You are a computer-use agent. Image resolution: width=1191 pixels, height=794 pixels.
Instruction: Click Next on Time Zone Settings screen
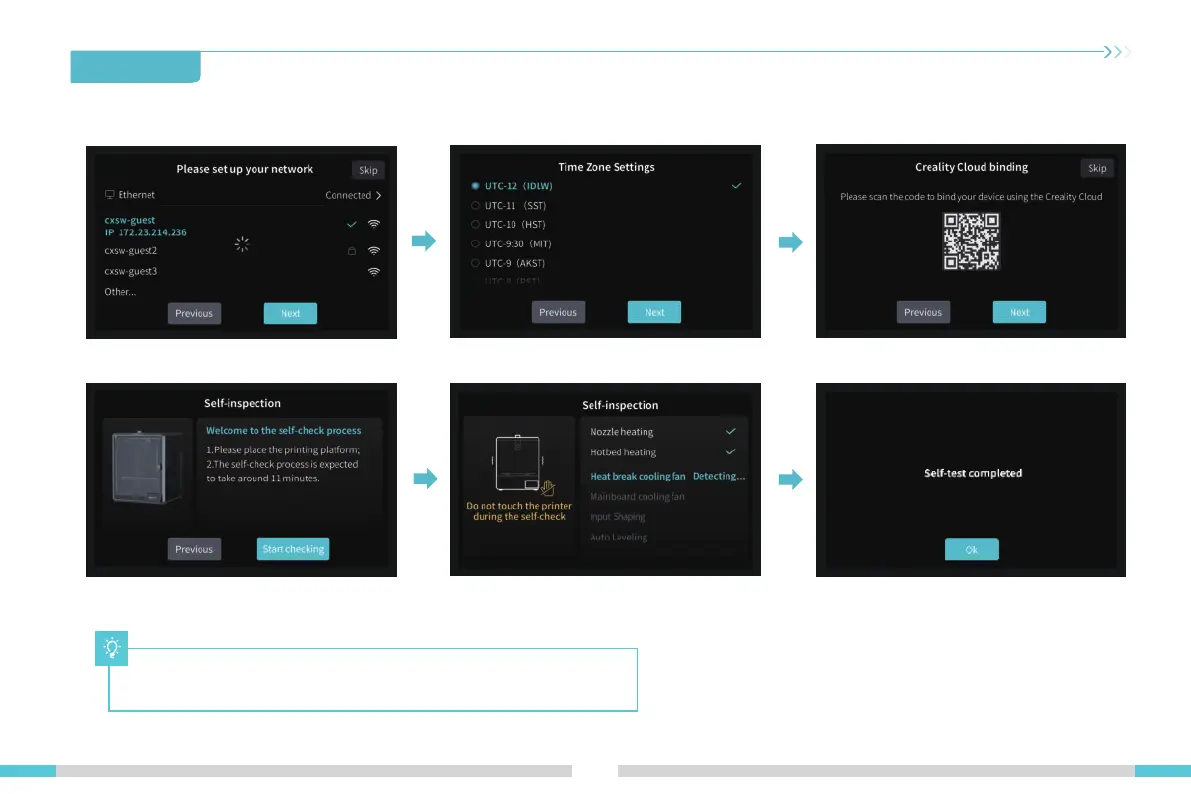654,312
